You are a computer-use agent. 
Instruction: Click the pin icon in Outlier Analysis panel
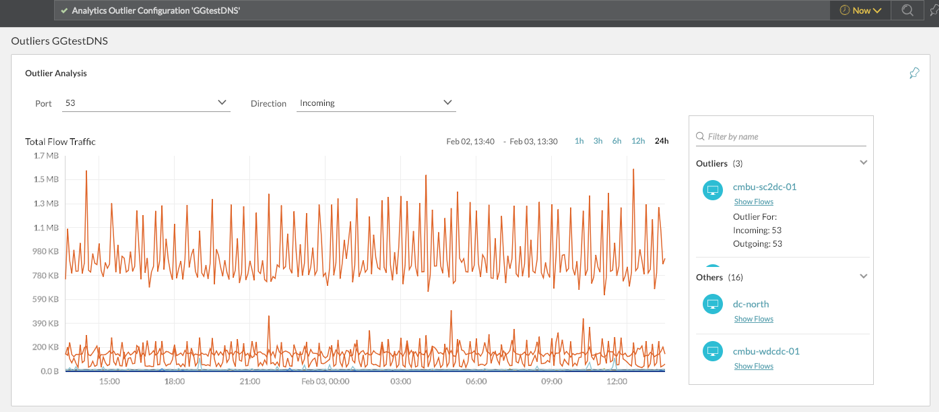(x=913, y=73)
